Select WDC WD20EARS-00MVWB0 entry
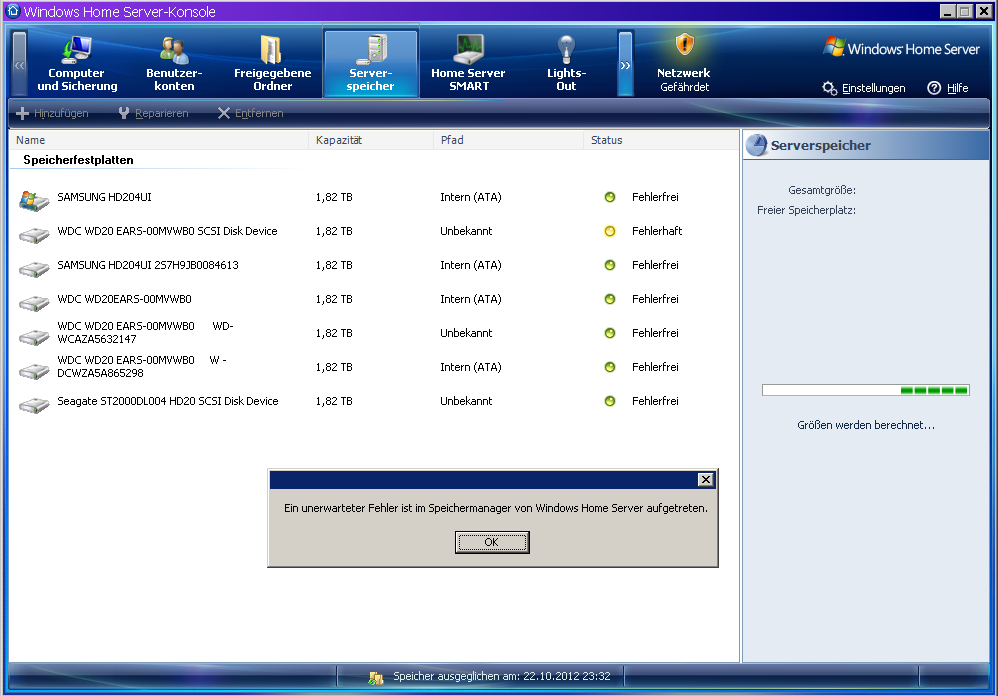This screenshot has height=696, width=998. 124,299
